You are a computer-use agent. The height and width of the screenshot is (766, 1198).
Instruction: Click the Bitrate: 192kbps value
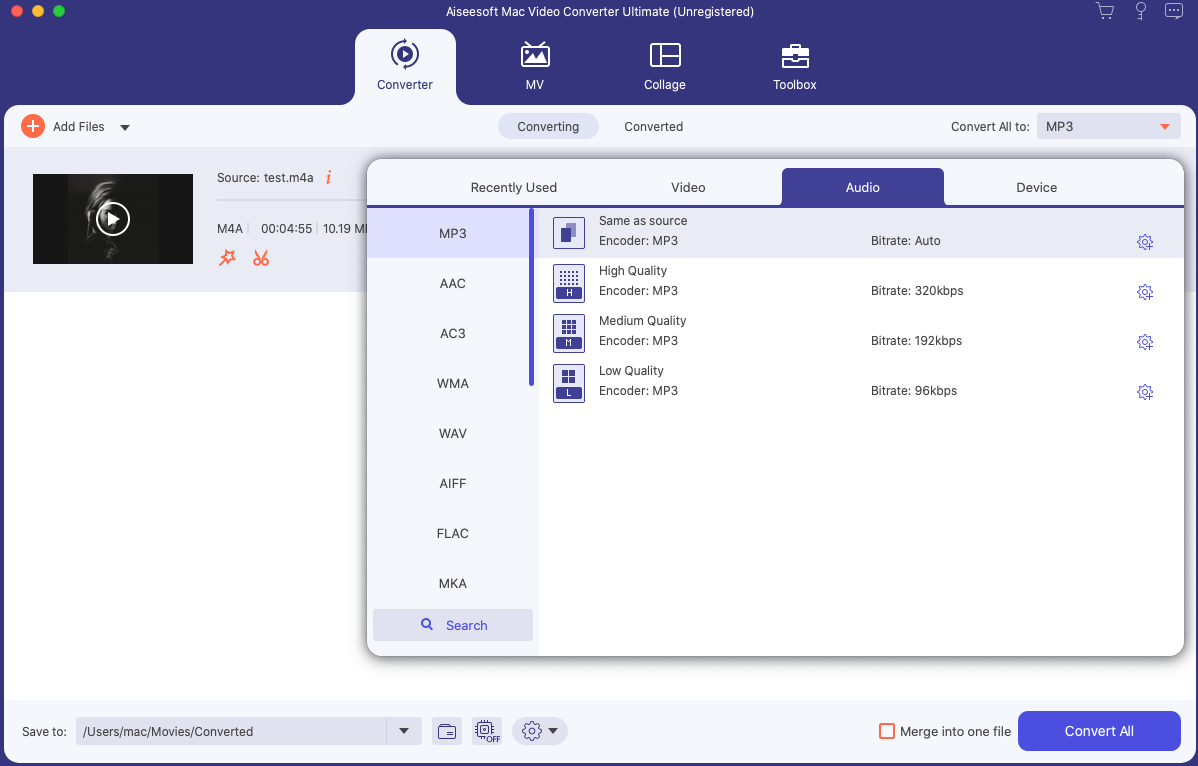click(916, 341)
